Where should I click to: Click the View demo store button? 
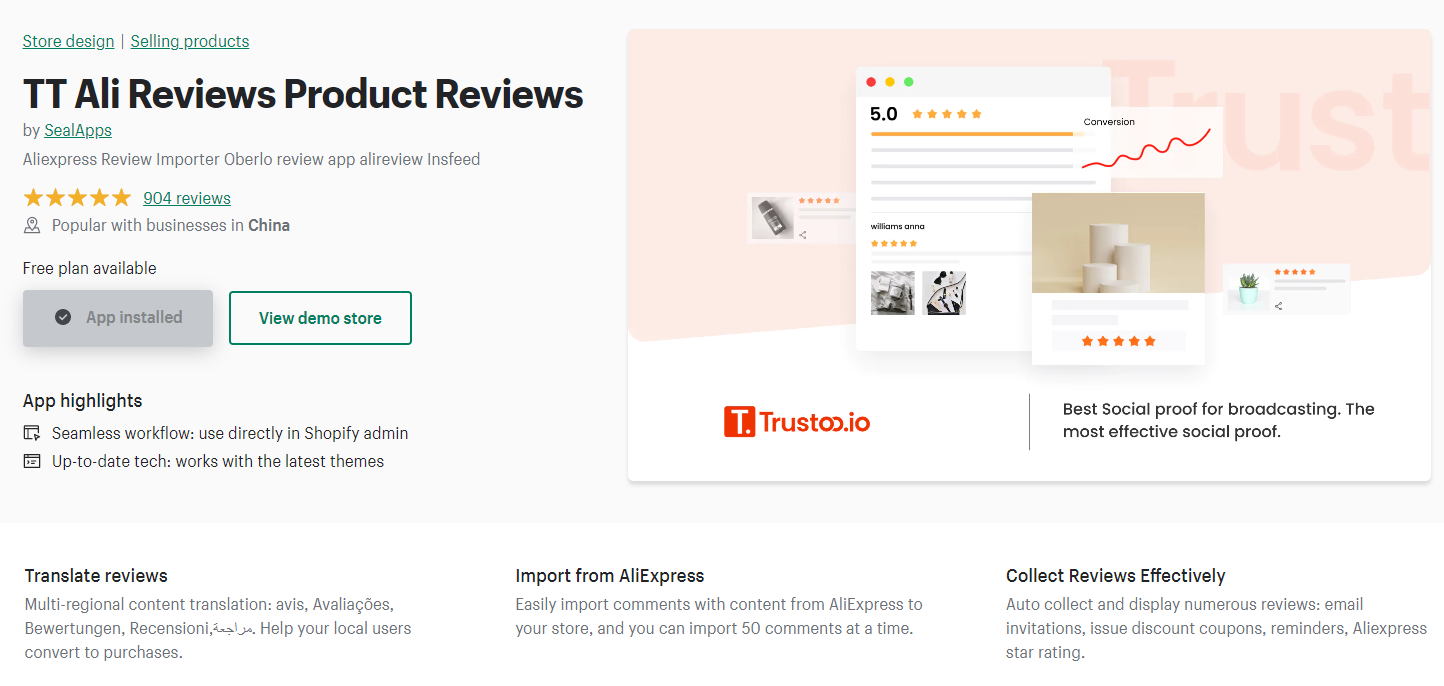point(320,318)
